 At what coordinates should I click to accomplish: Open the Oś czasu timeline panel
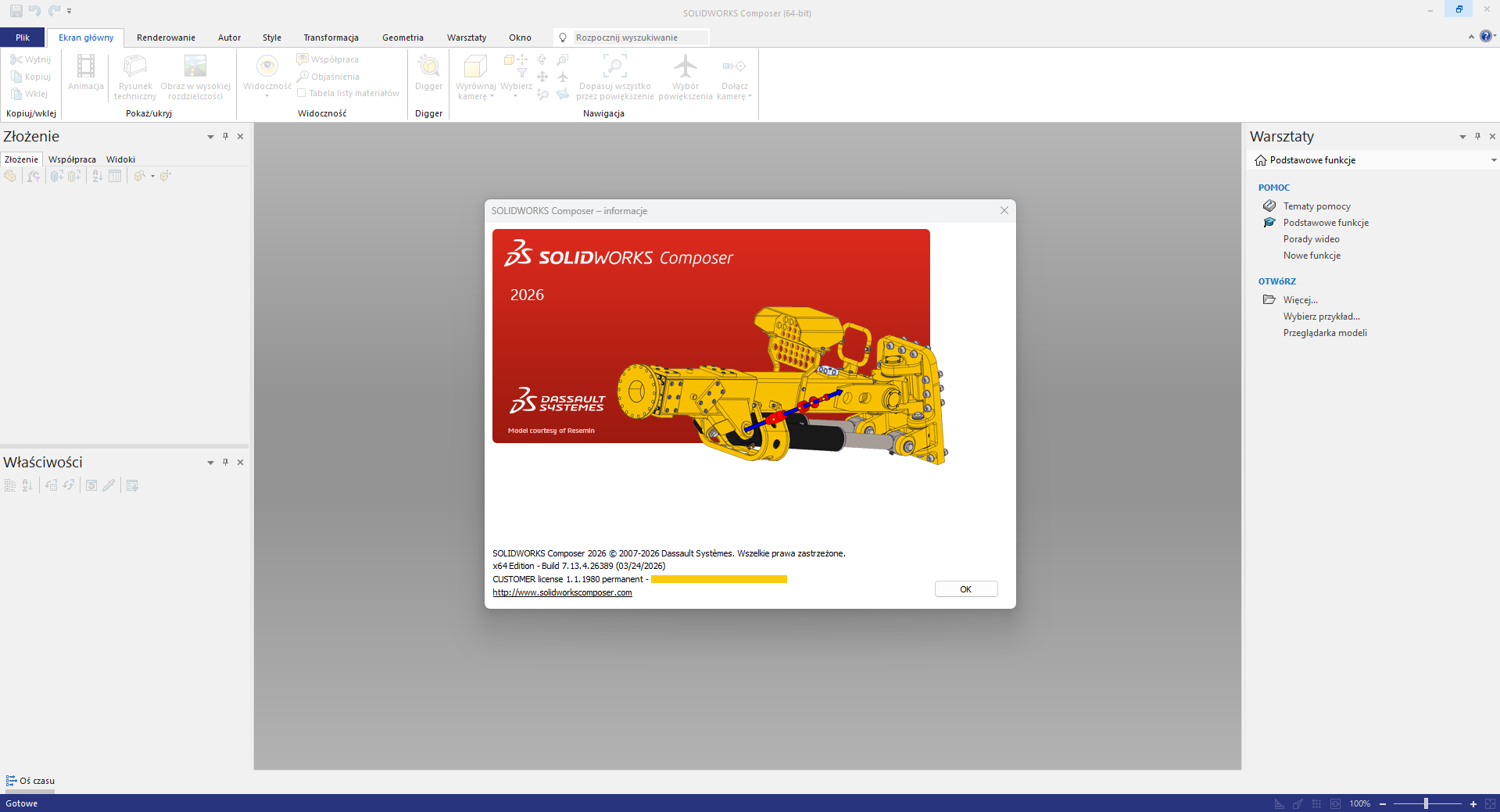[30, 781]
